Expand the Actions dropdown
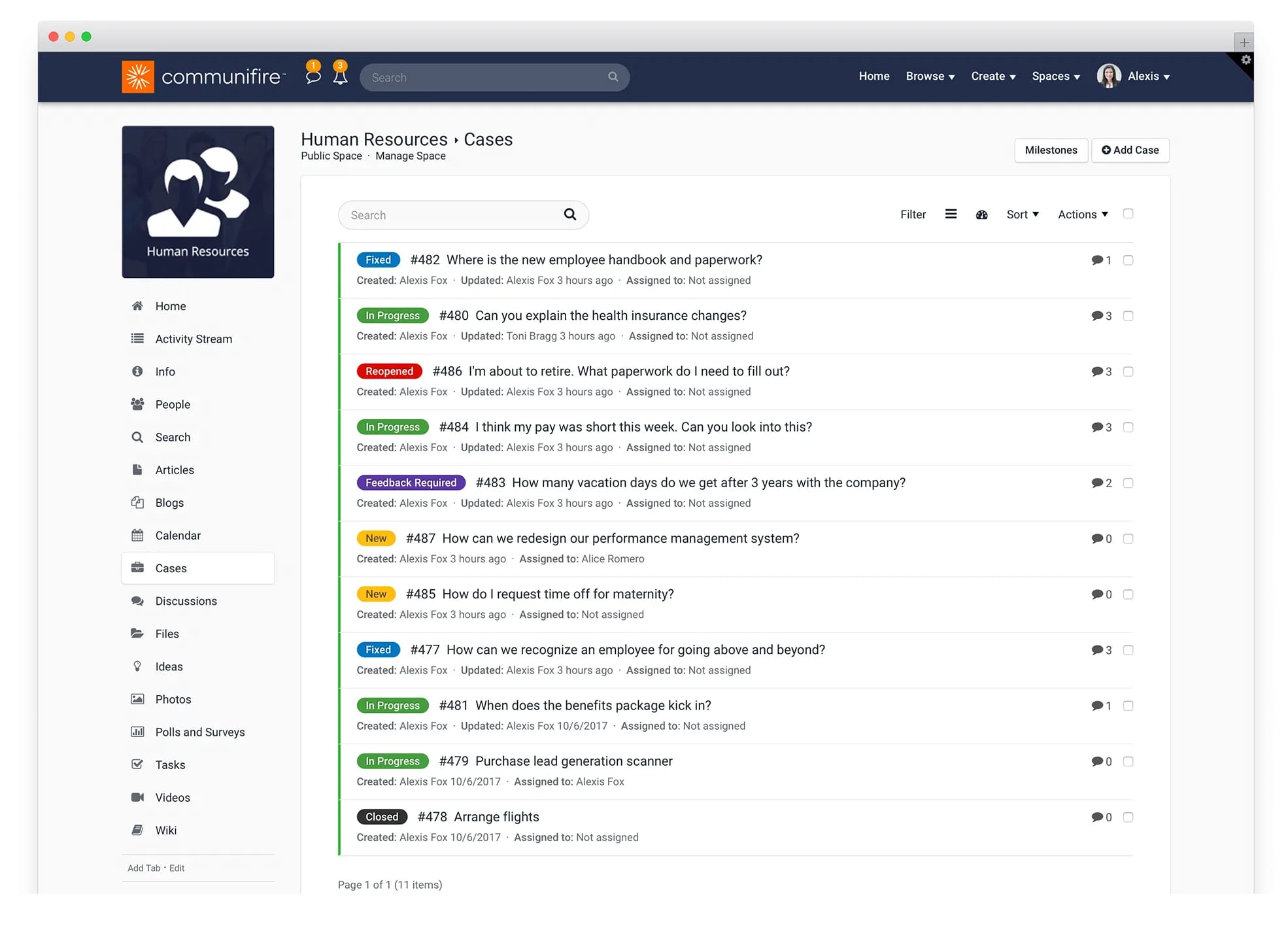1288x926 pixels. pos(1083,214)
